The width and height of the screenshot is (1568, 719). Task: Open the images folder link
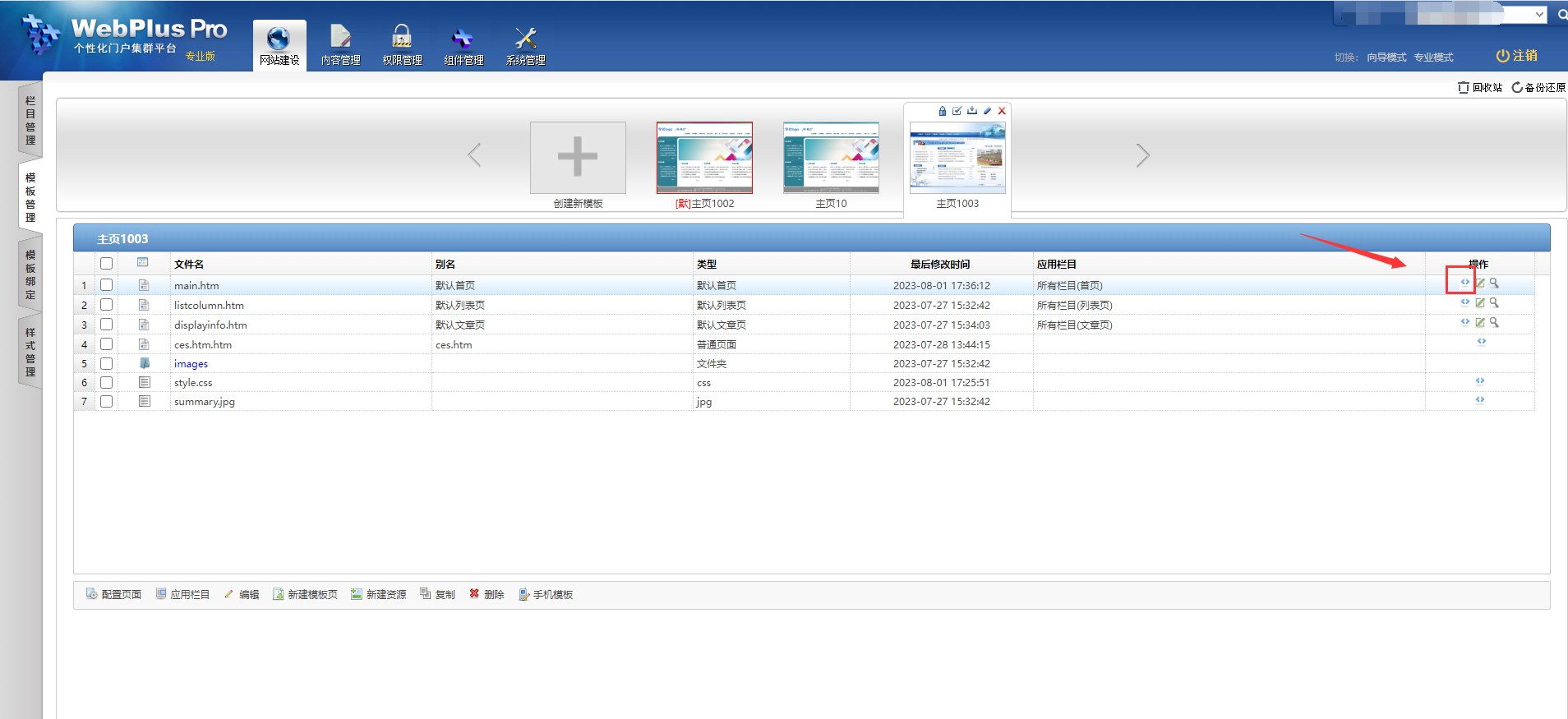(191, 364)
